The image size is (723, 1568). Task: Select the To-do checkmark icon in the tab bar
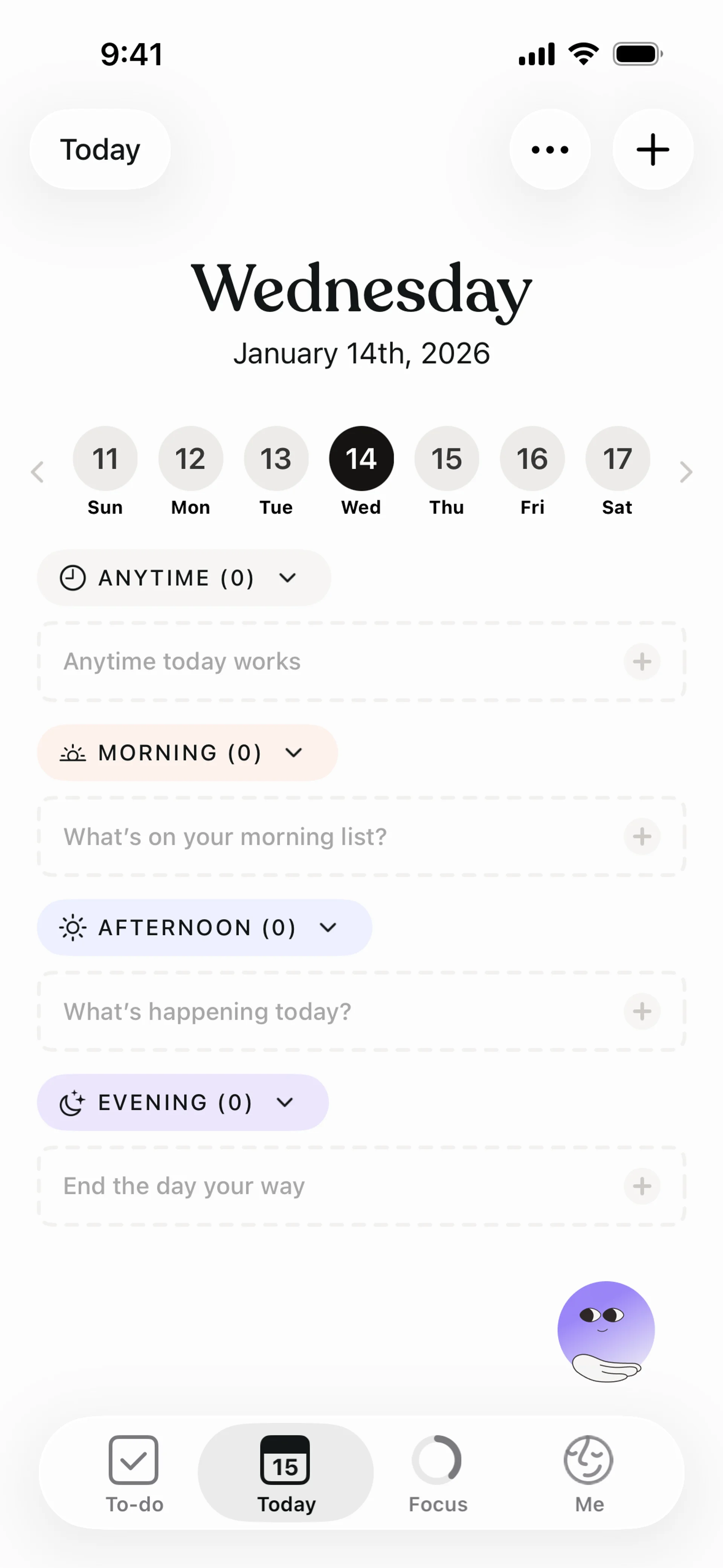pyautogui.click(x=134, y=1461)
